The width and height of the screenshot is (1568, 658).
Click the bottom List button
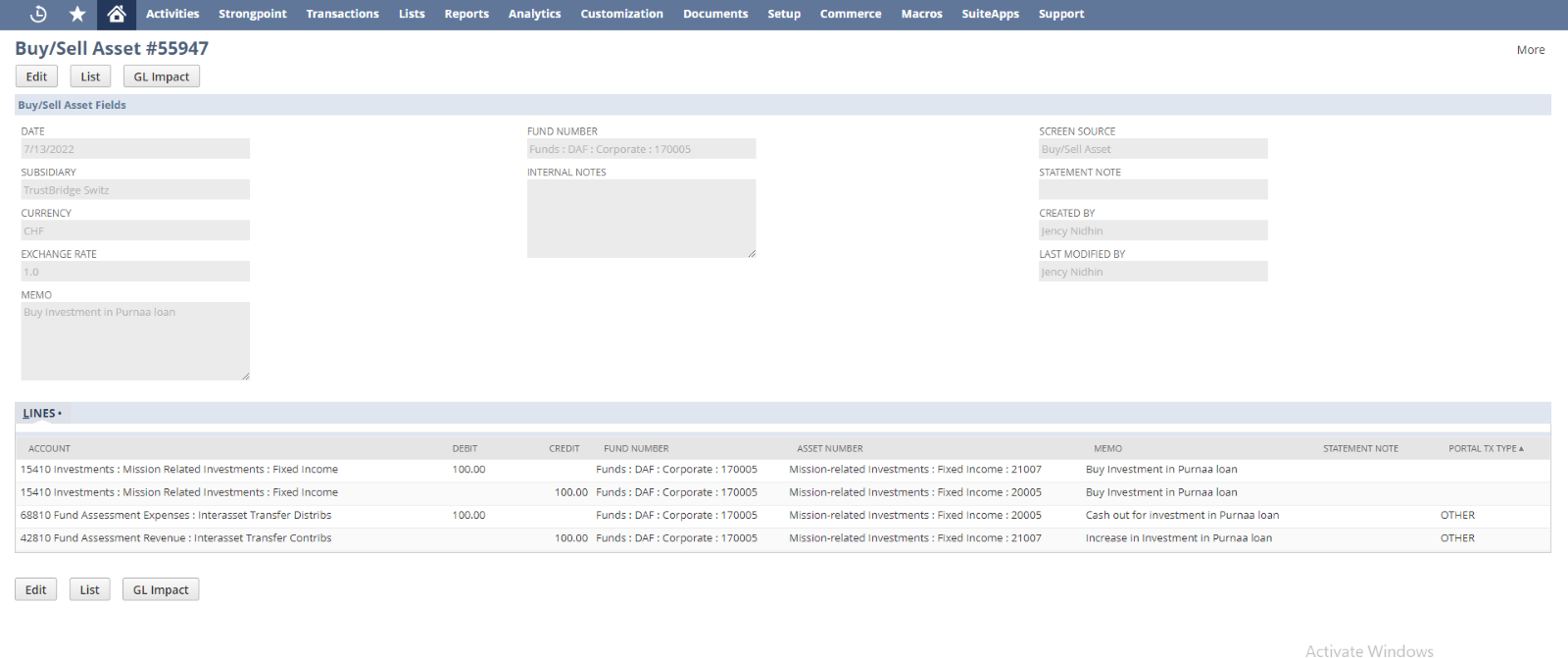[89, 589]
